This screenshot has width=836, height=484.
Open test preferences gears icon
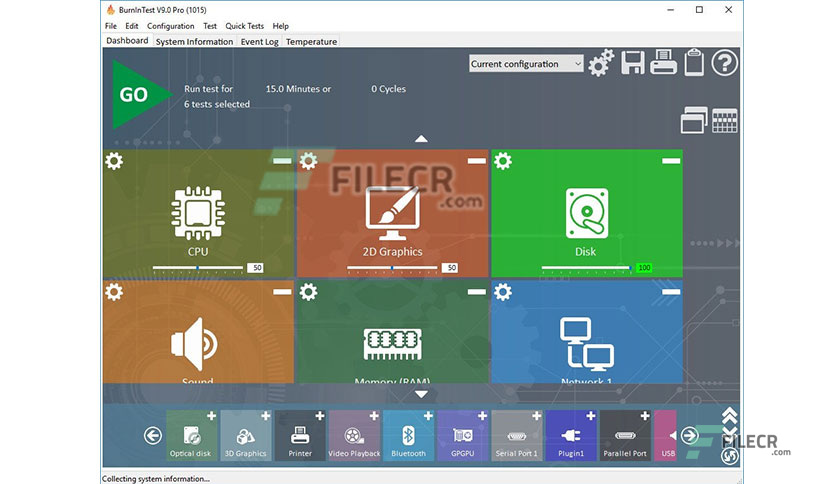601,63
